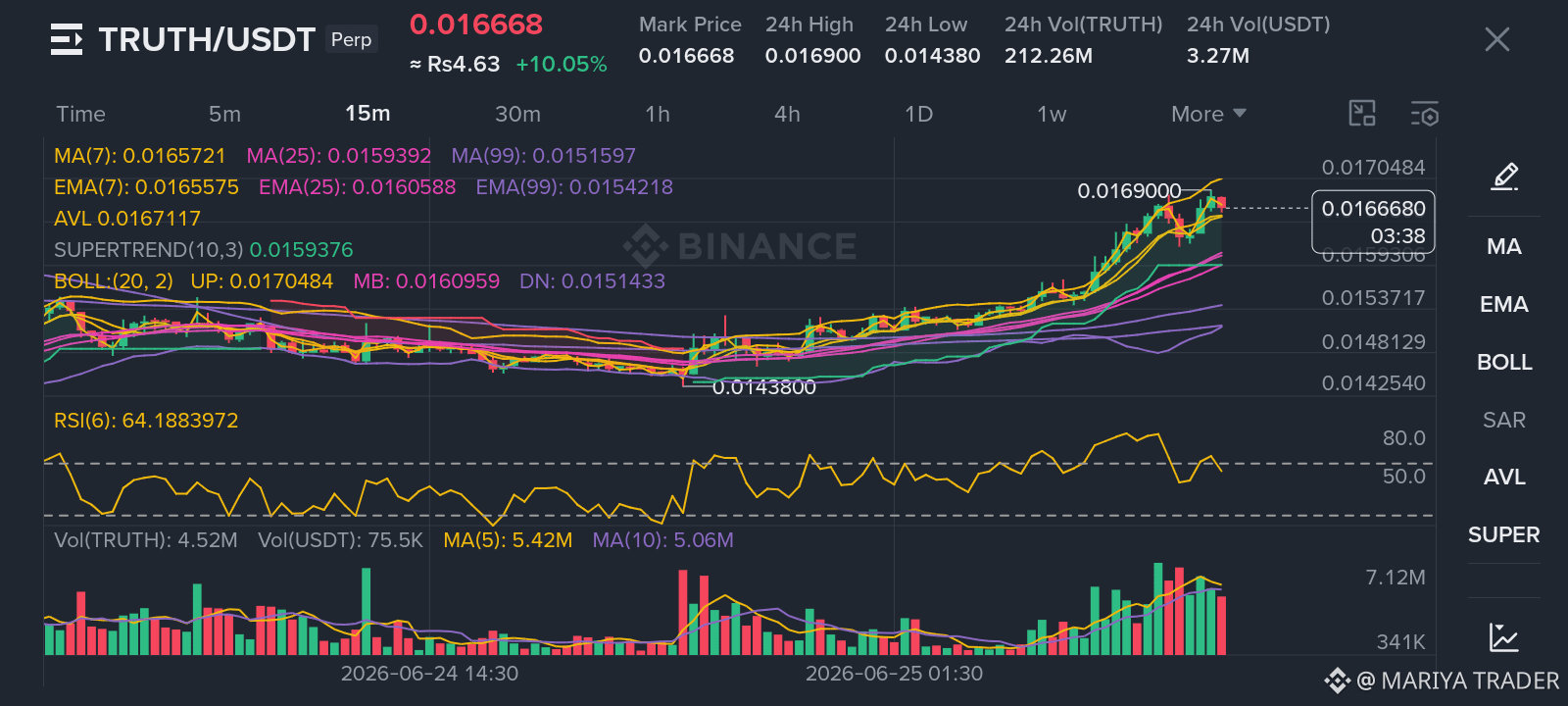Click the MA(99) indicator readout
1568x706 pixels.
click(544, 156)
